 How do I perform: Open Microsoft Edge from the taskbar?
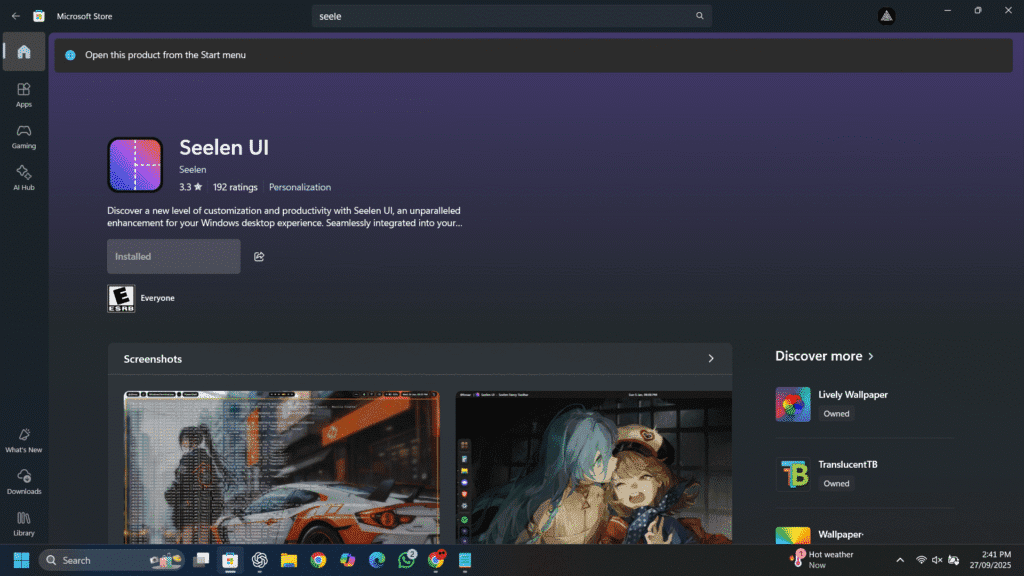click(377, 560)
